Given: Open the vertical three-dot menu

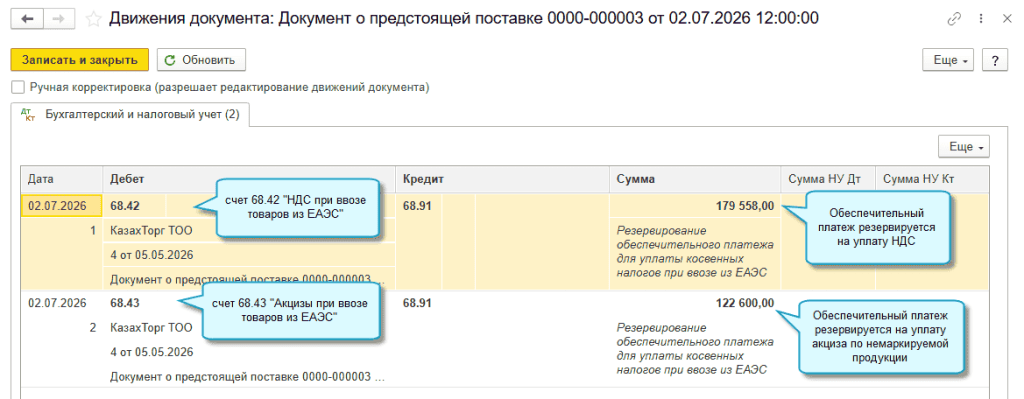Looking at the screenshot, I should click(x=982, y=20).
